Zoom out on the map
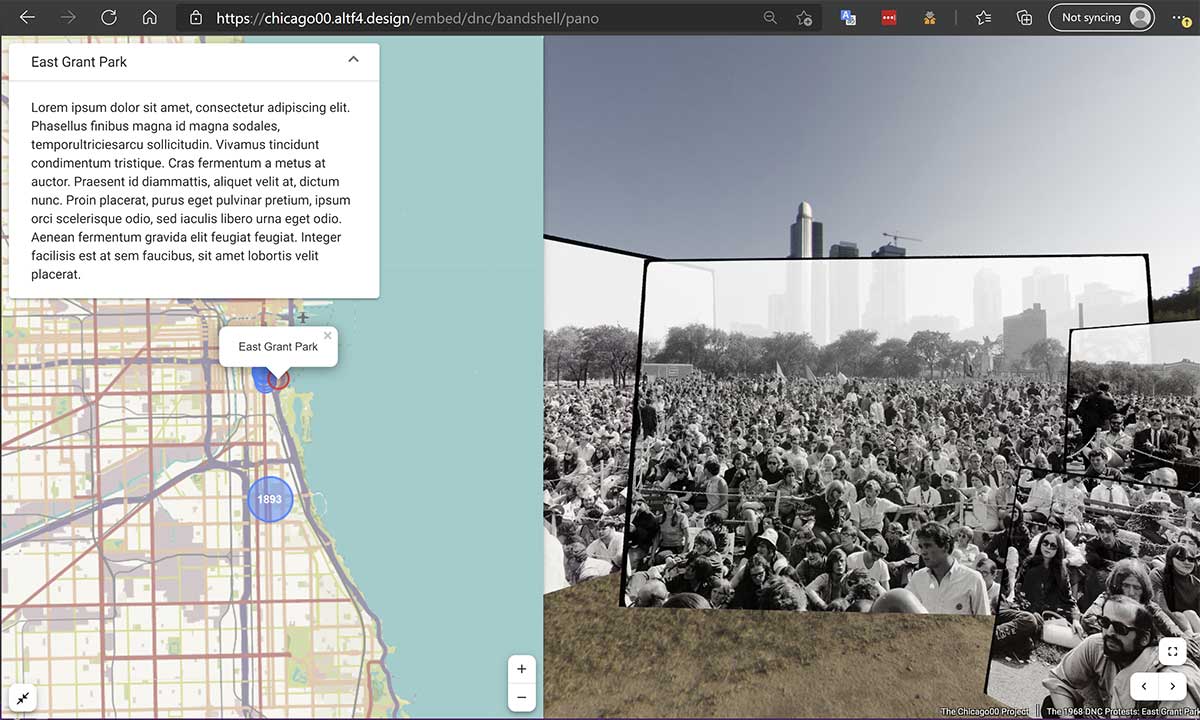This screenshot has height=720, width=1200. coord(521,697)
